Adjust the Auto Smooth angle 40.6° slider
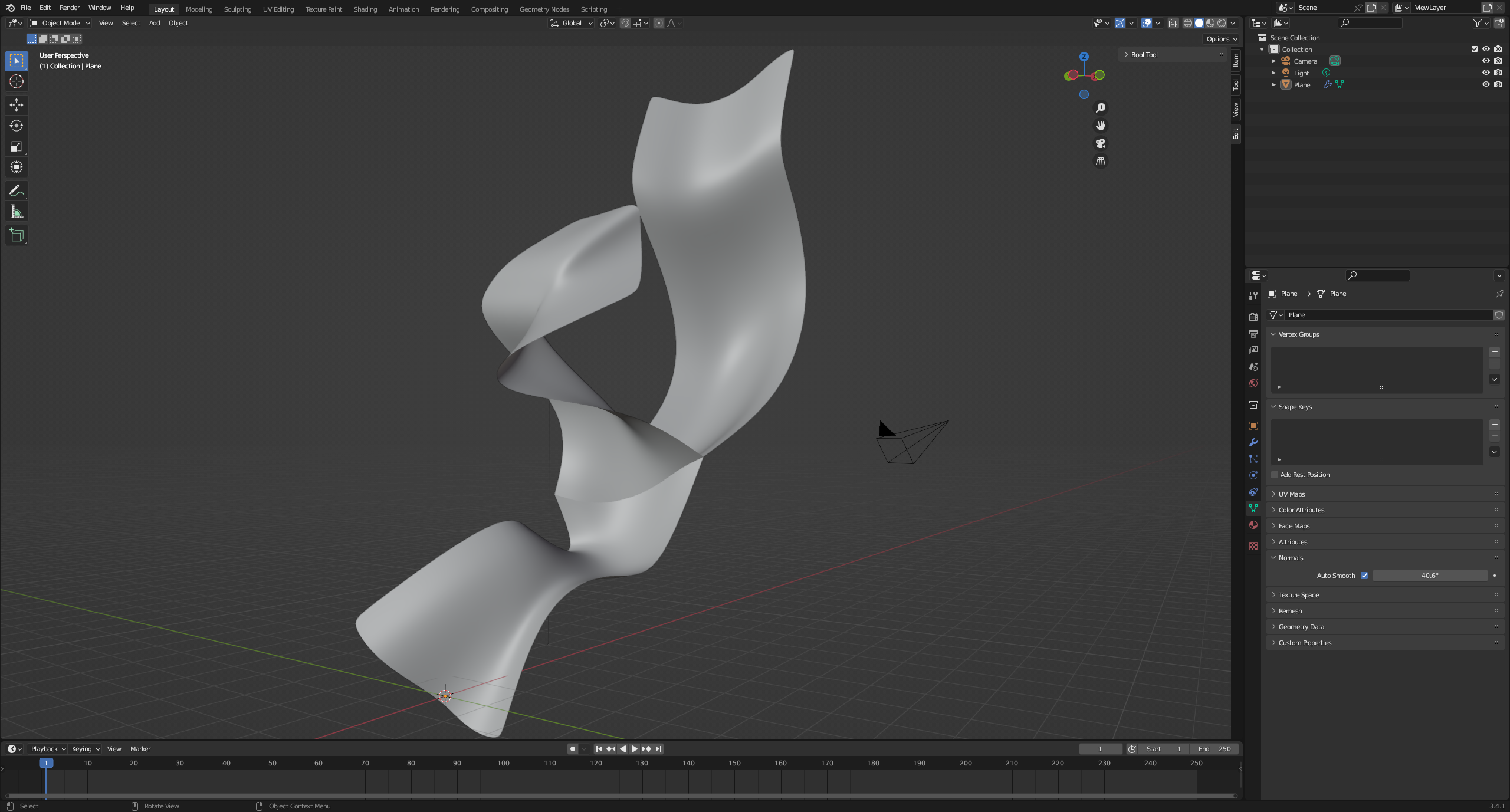 click(x=1430, y=576)
